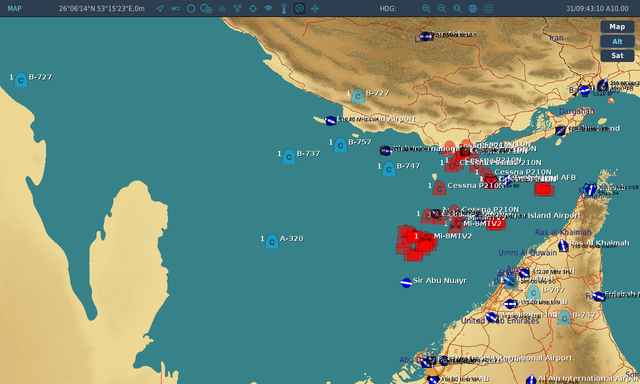
Task: Toggle the tower icon in toolbar
Action: point(284,9)
